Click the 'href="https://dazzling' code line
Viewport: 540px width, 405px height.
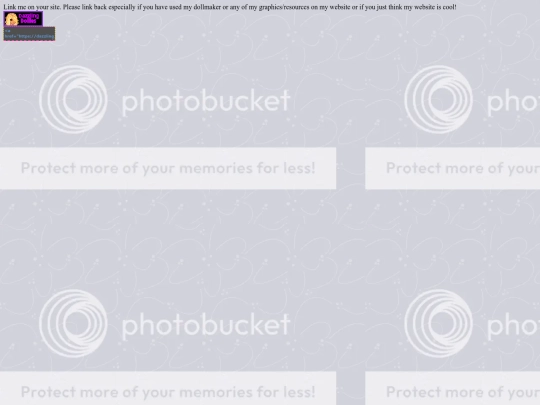point(29,36)
